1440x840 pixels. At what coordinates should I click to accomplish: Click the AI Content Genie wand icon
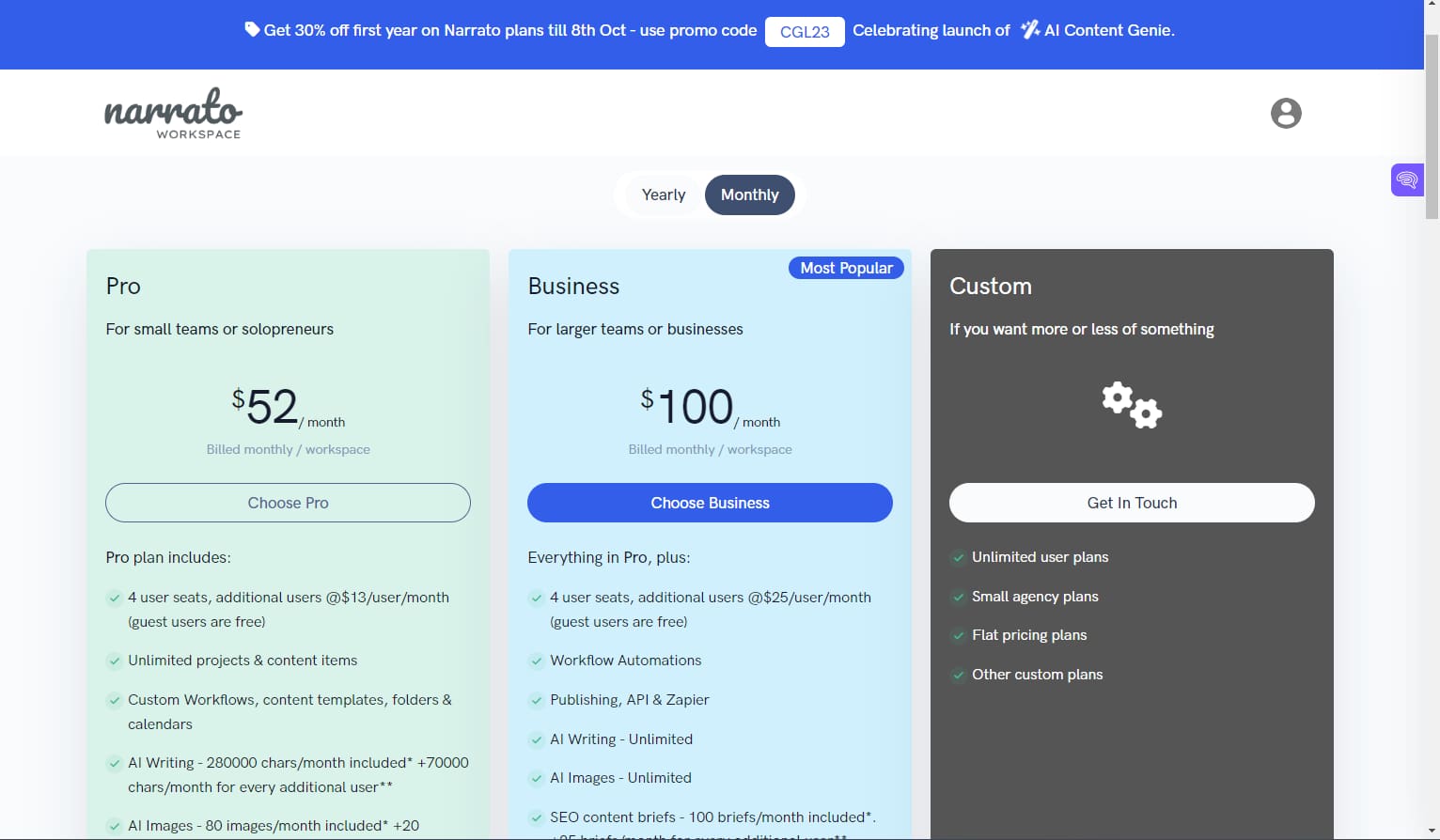pos(1030,30)
